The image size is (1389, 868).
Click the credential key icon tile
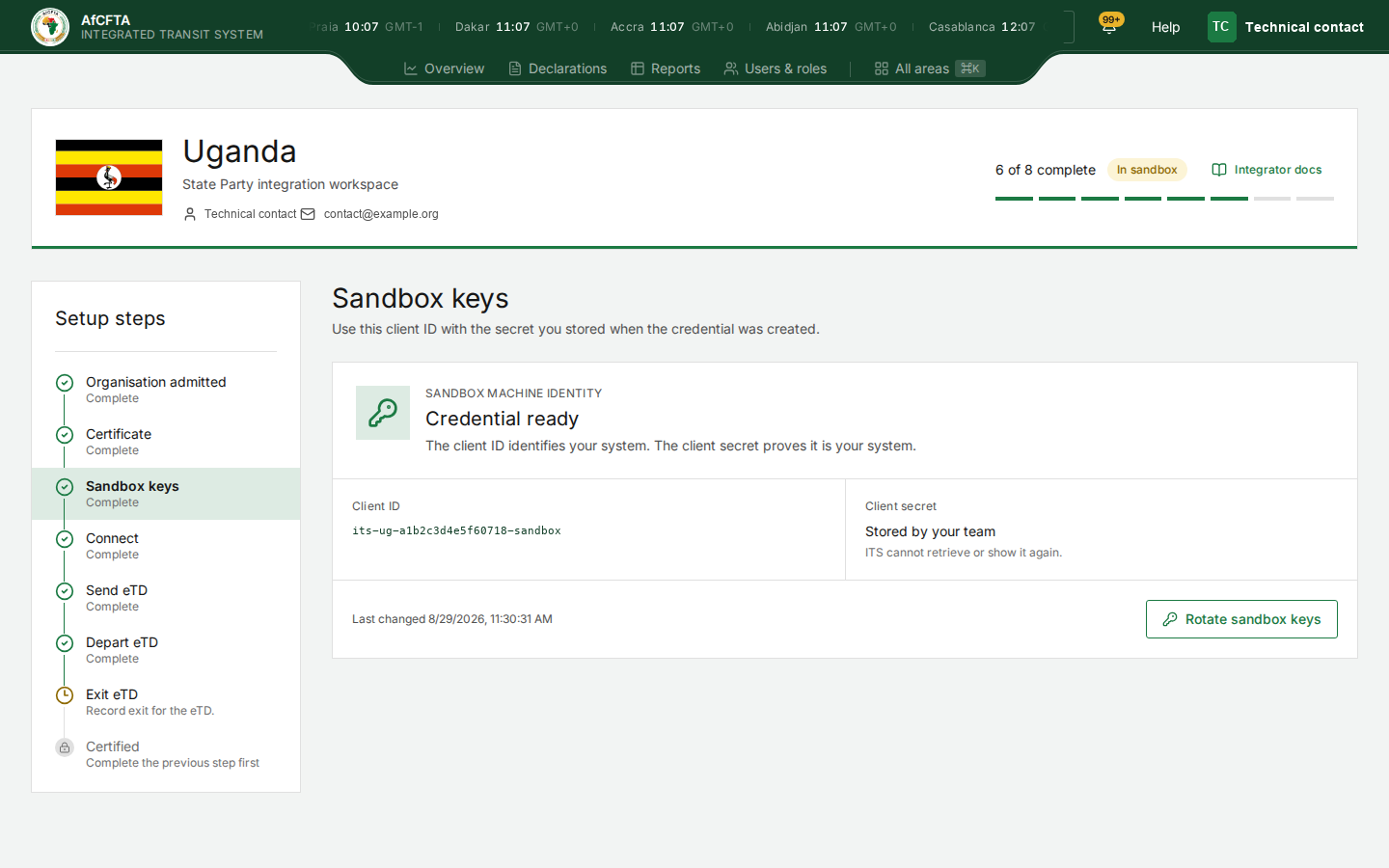point(383,413)
